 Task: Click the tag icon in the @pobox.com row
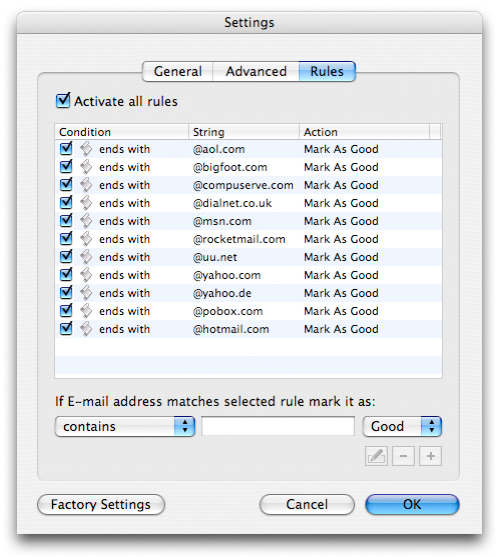[x=86, y=311]
